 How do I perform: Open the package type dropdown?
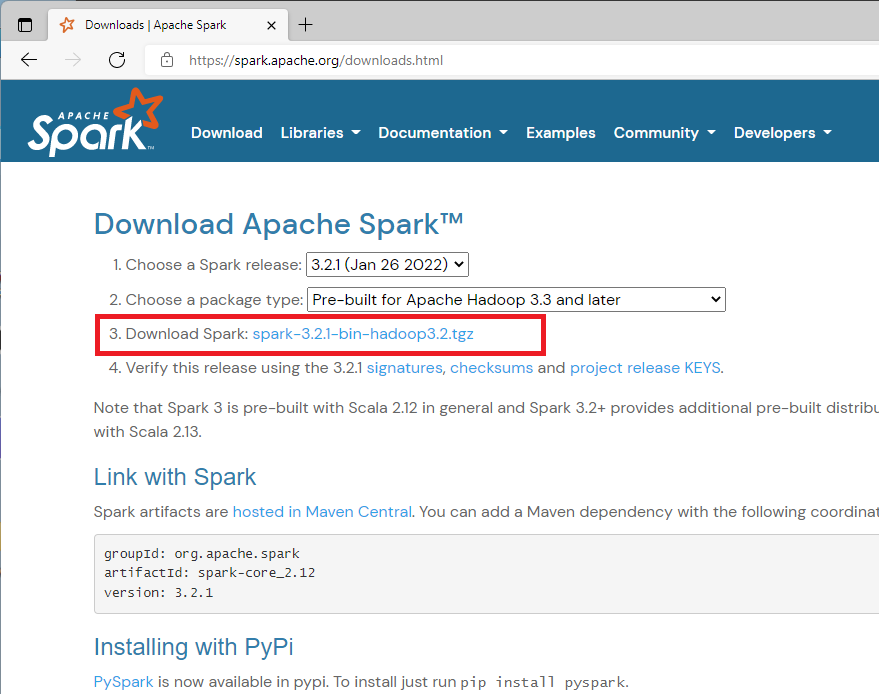point(516,300)
